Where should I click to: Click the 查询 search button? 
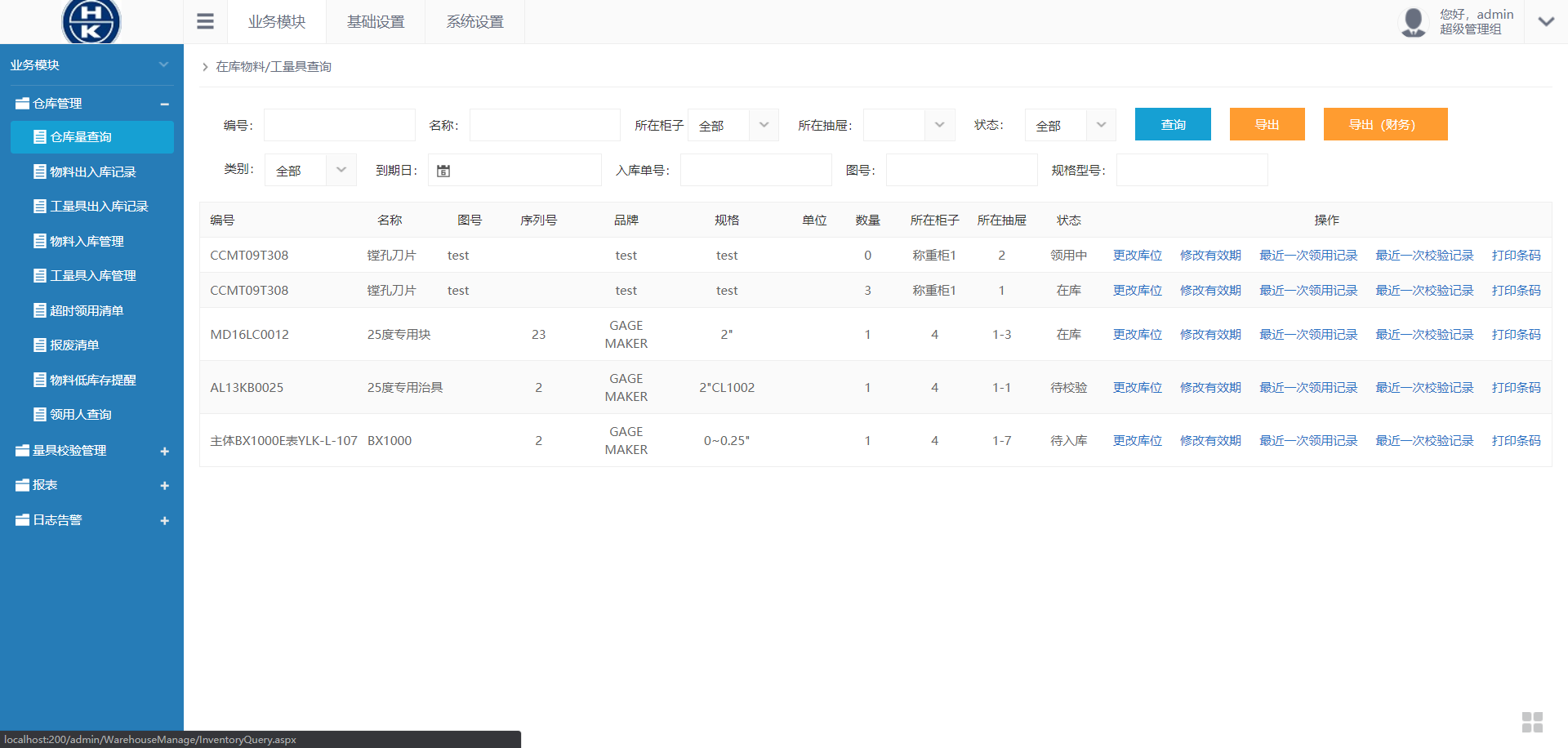pyautogui.click(x=1172, y=124)
